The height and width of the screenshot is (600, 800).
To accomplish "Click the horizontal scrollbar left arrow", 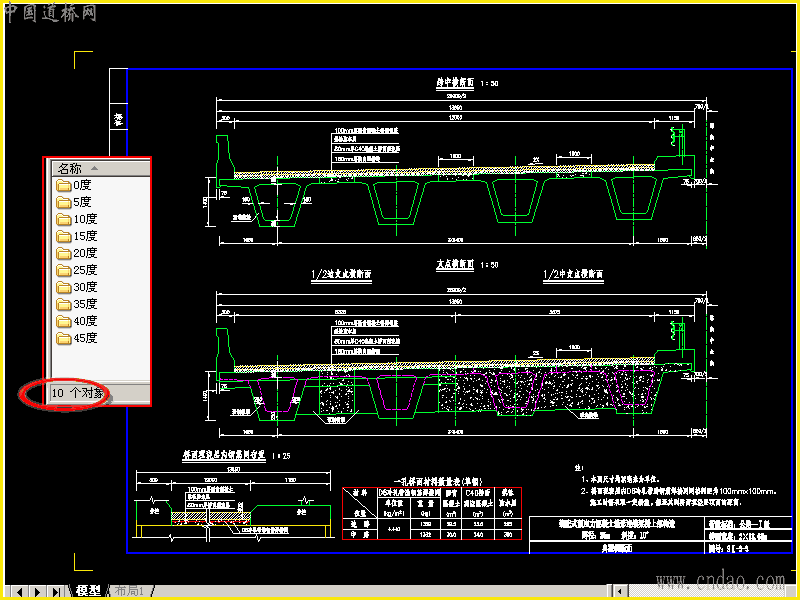I will pos(619,592).
